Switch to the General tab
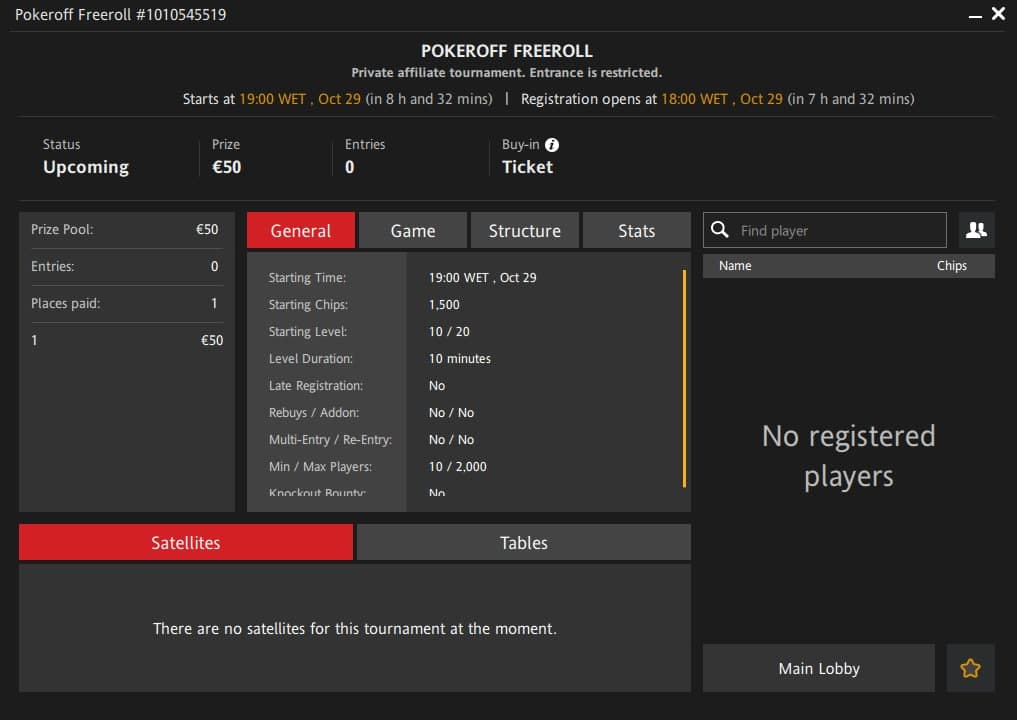1017x720 pixels. point(301,230)
